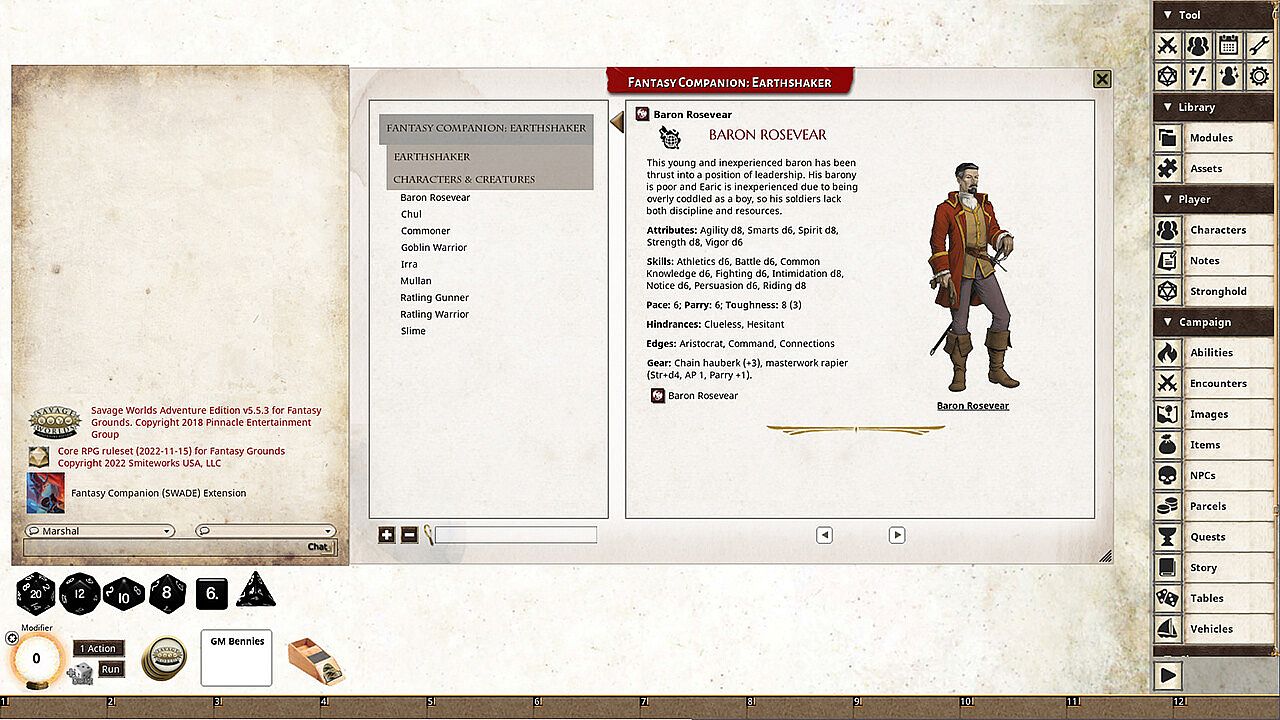Image resolution: width=1280 pixels, height=720 pixels.
Task: Collapse all index entries with the minus button
Action: 409,535
